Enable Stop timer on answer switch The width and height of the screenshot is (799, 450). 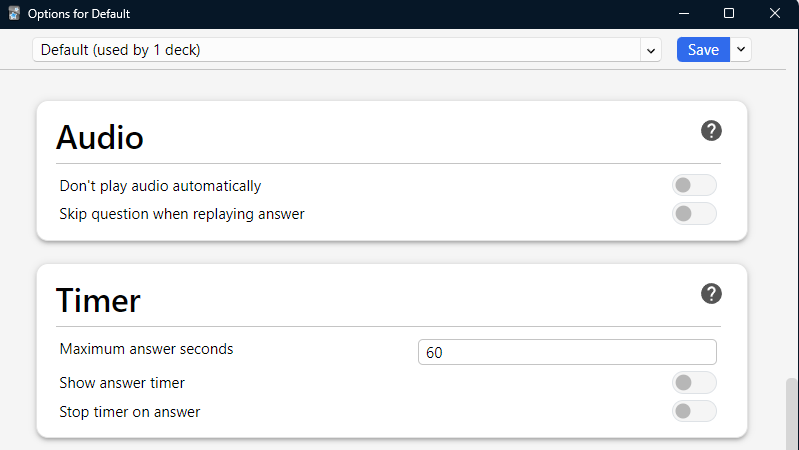coord(694,411)
